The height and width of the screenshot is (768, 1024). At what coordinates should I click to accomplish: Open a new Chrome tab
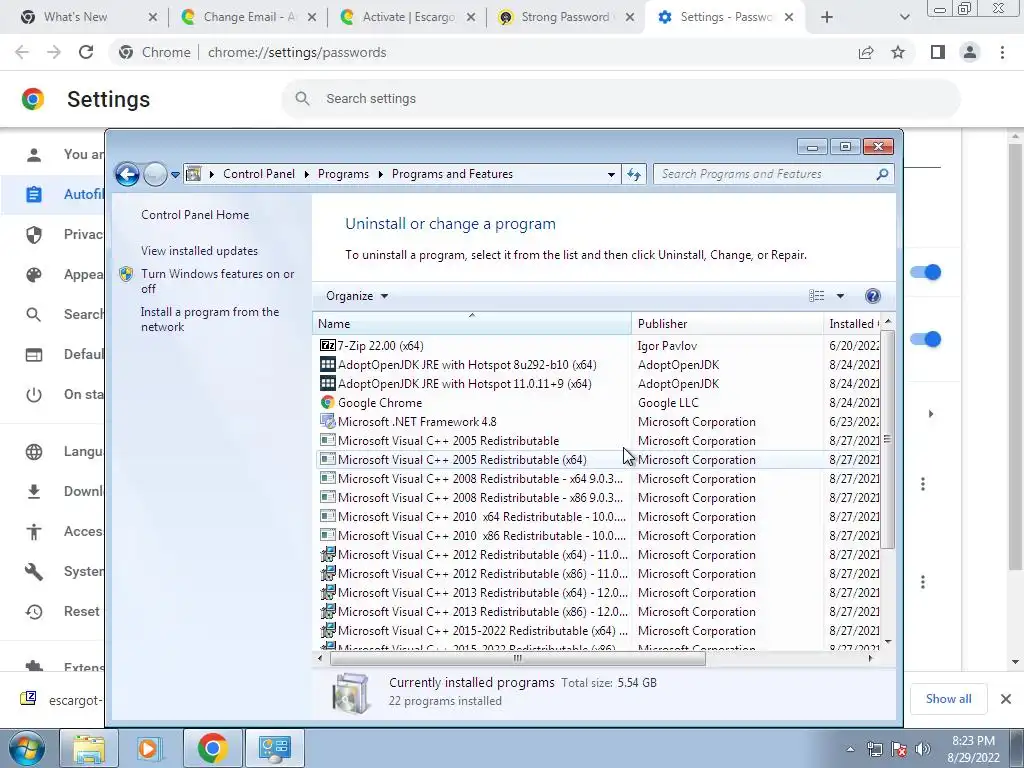click(827, 18)
